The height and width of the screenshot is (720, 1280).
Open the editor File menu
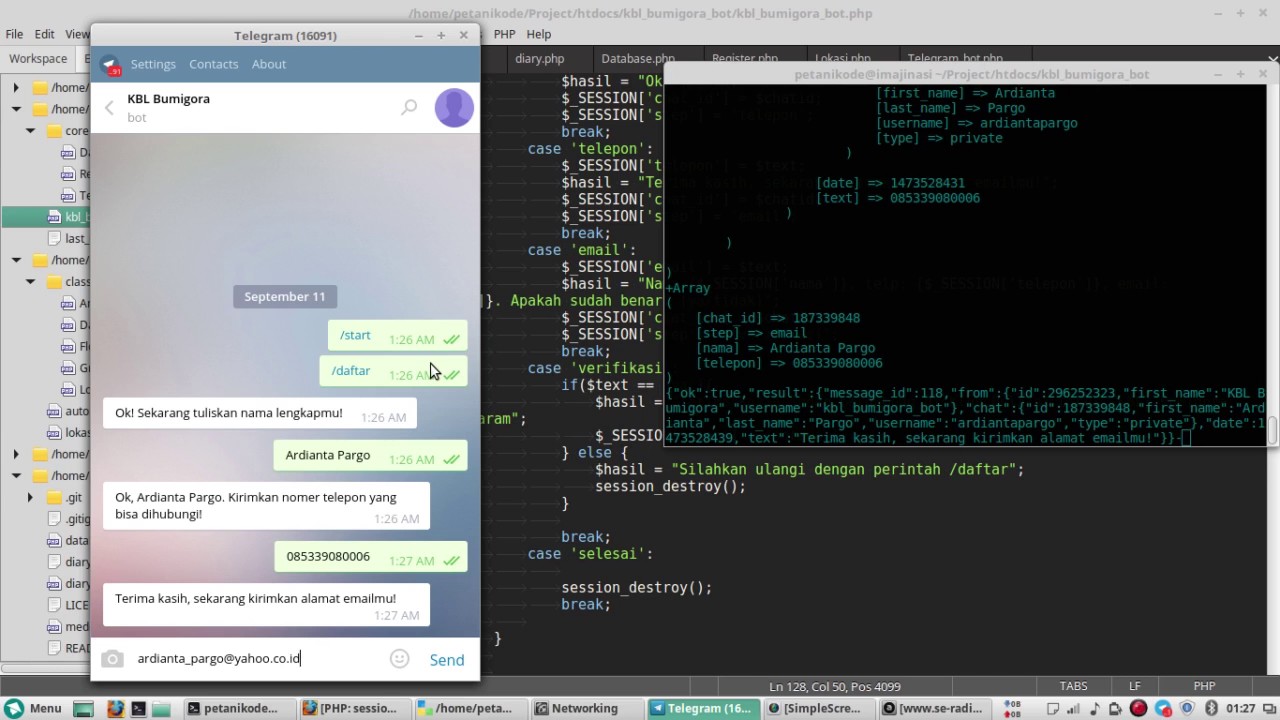point(14,34)
